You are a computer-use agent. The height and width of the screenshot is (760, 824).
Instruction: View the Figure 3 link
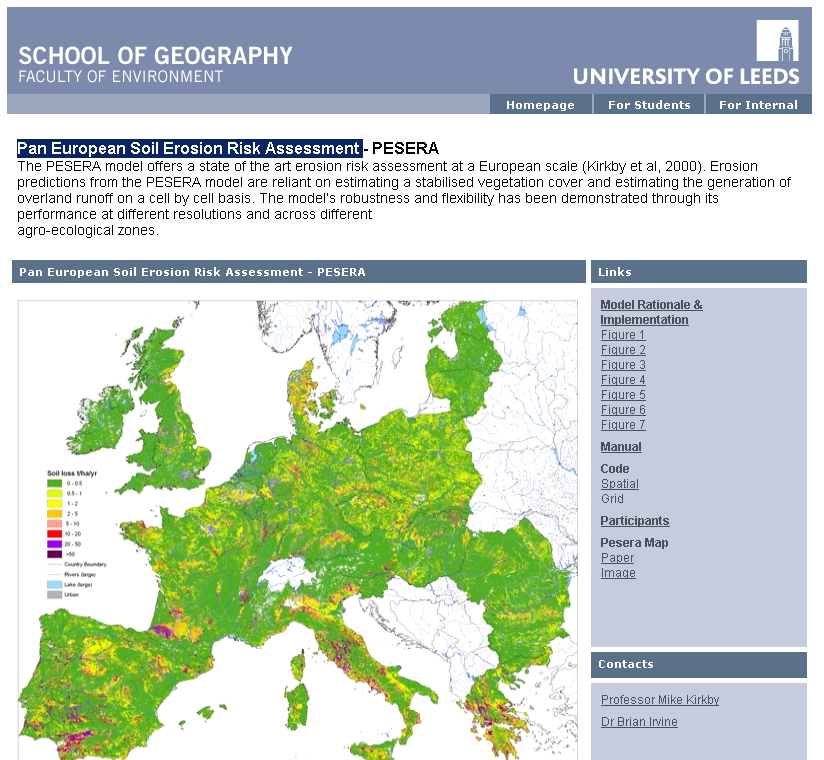click(623, 365)
